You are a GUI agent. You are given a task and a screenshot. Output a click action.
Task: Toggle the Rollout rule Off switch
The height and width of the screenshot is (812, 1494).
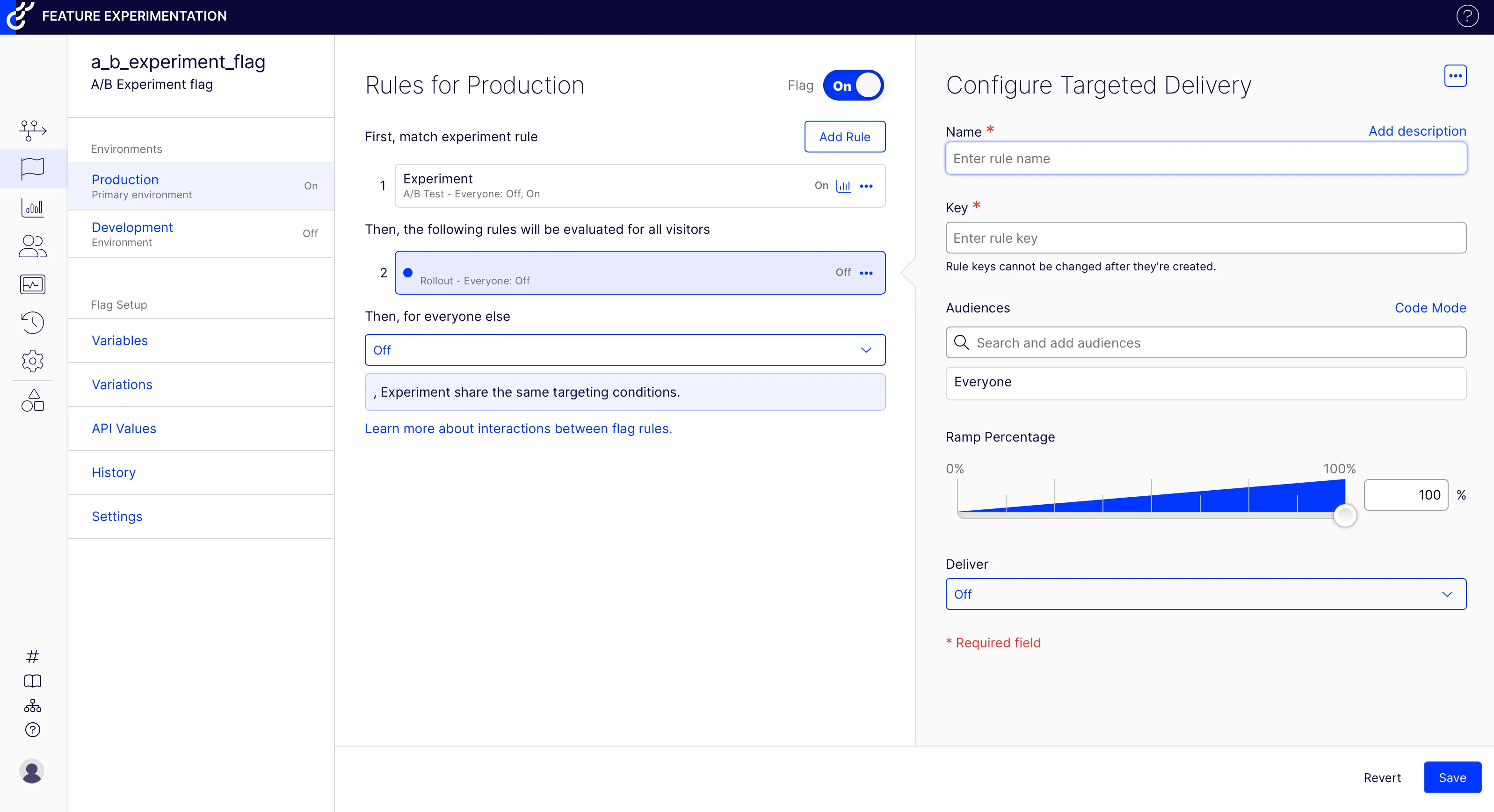tap(842, 272)
